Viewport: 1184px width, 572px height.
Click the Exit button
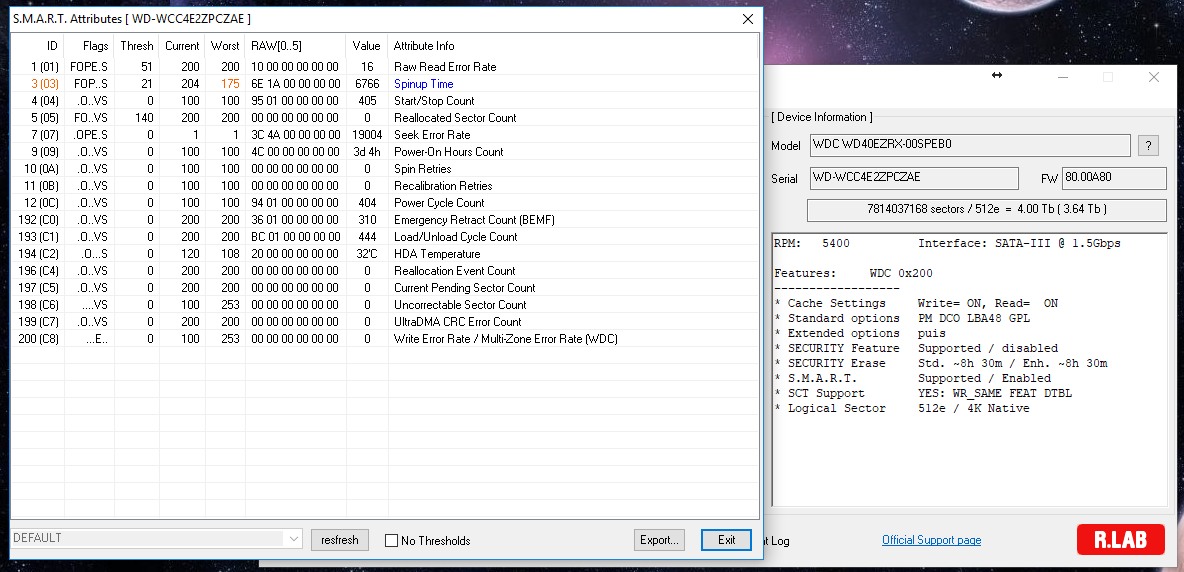(x=726, y=540)
